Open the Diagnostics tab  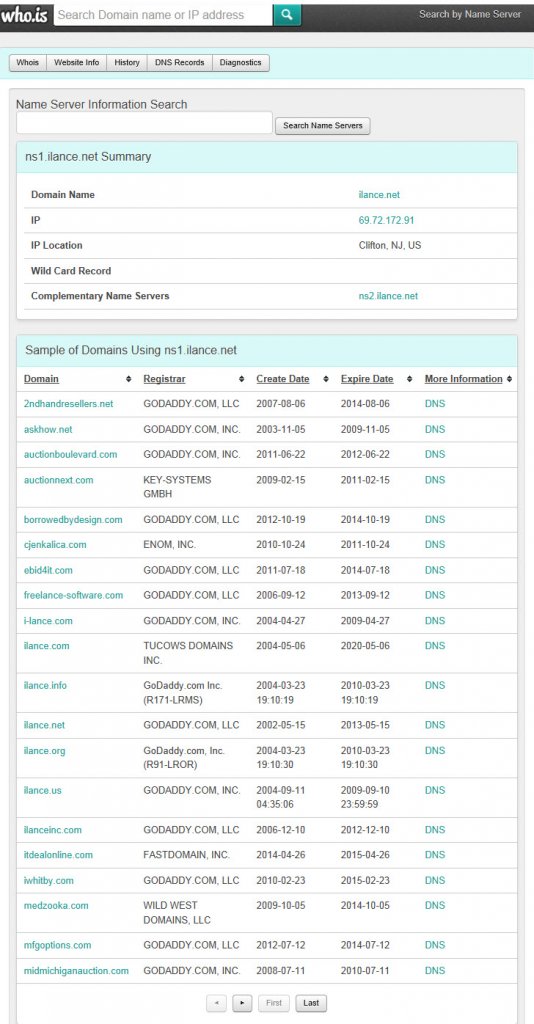(240, 63)
